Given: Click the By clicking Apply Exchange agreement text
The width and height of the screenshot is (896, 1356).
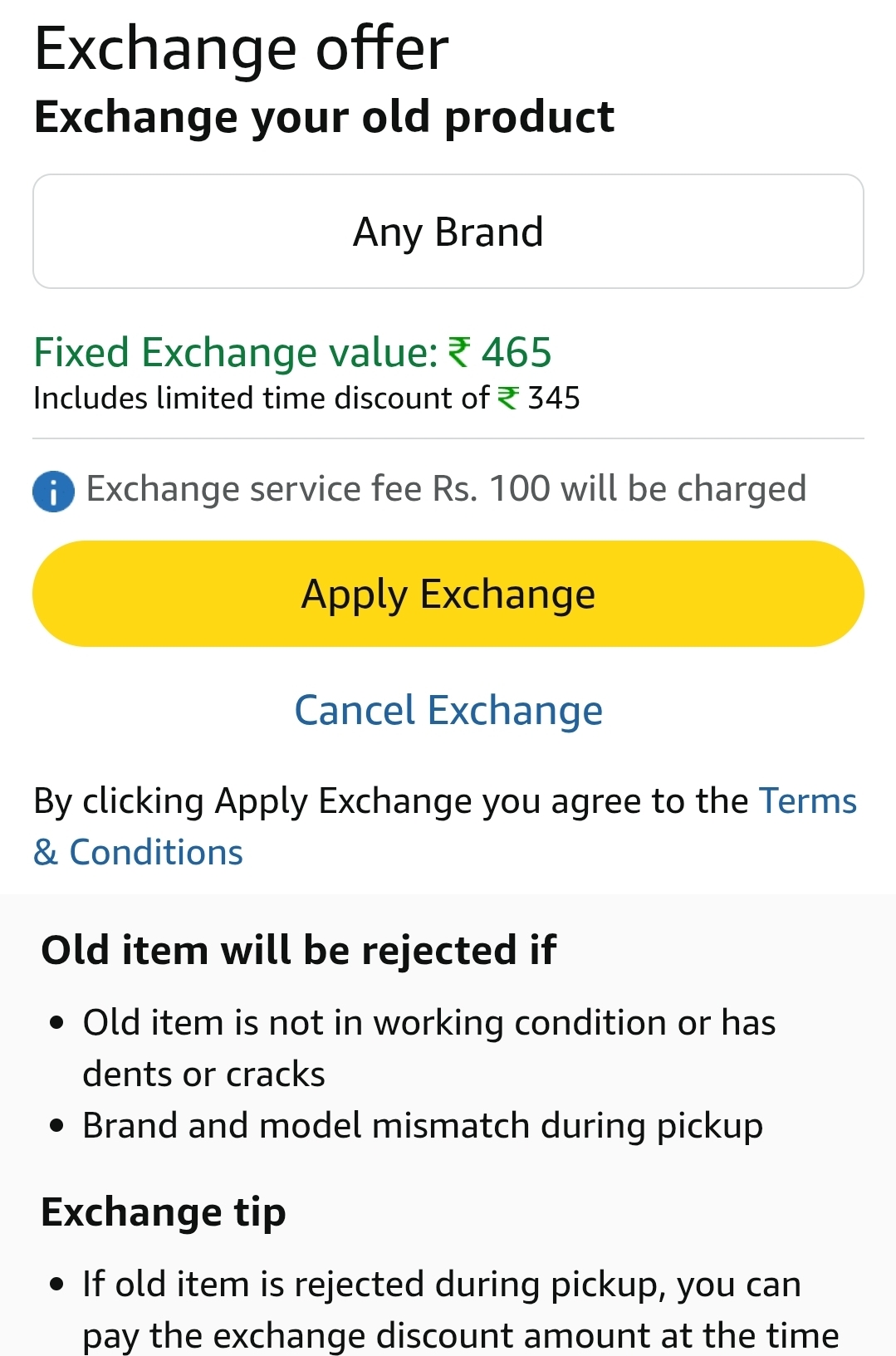Looking at the screenshot, I should click(390, 802).
